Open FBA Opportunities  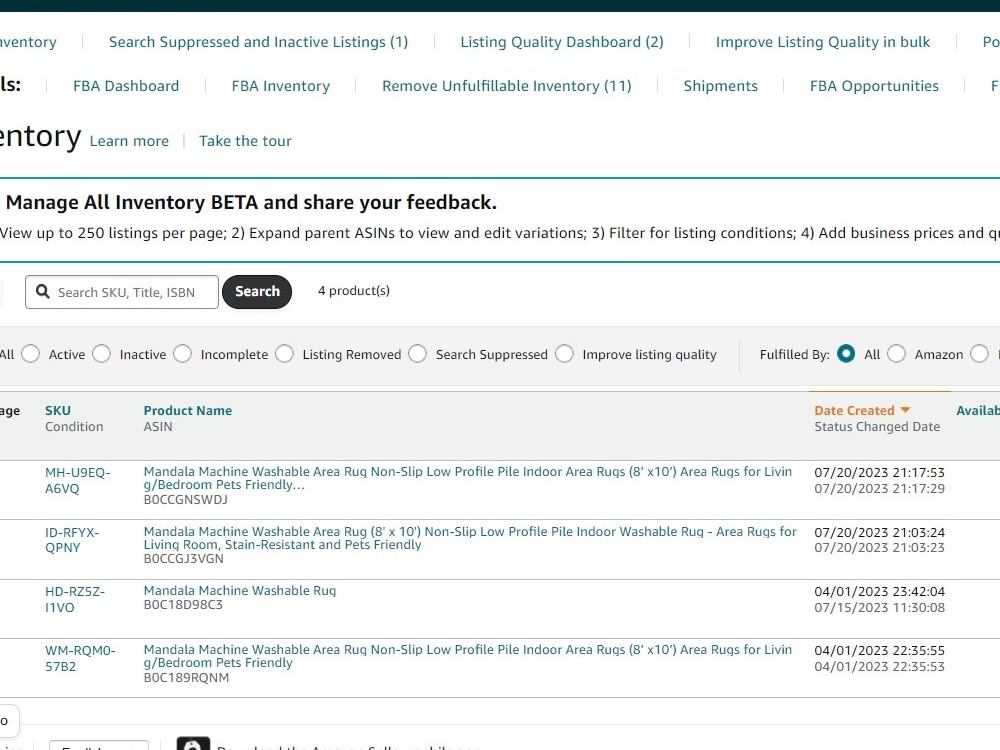coord(874,86)
